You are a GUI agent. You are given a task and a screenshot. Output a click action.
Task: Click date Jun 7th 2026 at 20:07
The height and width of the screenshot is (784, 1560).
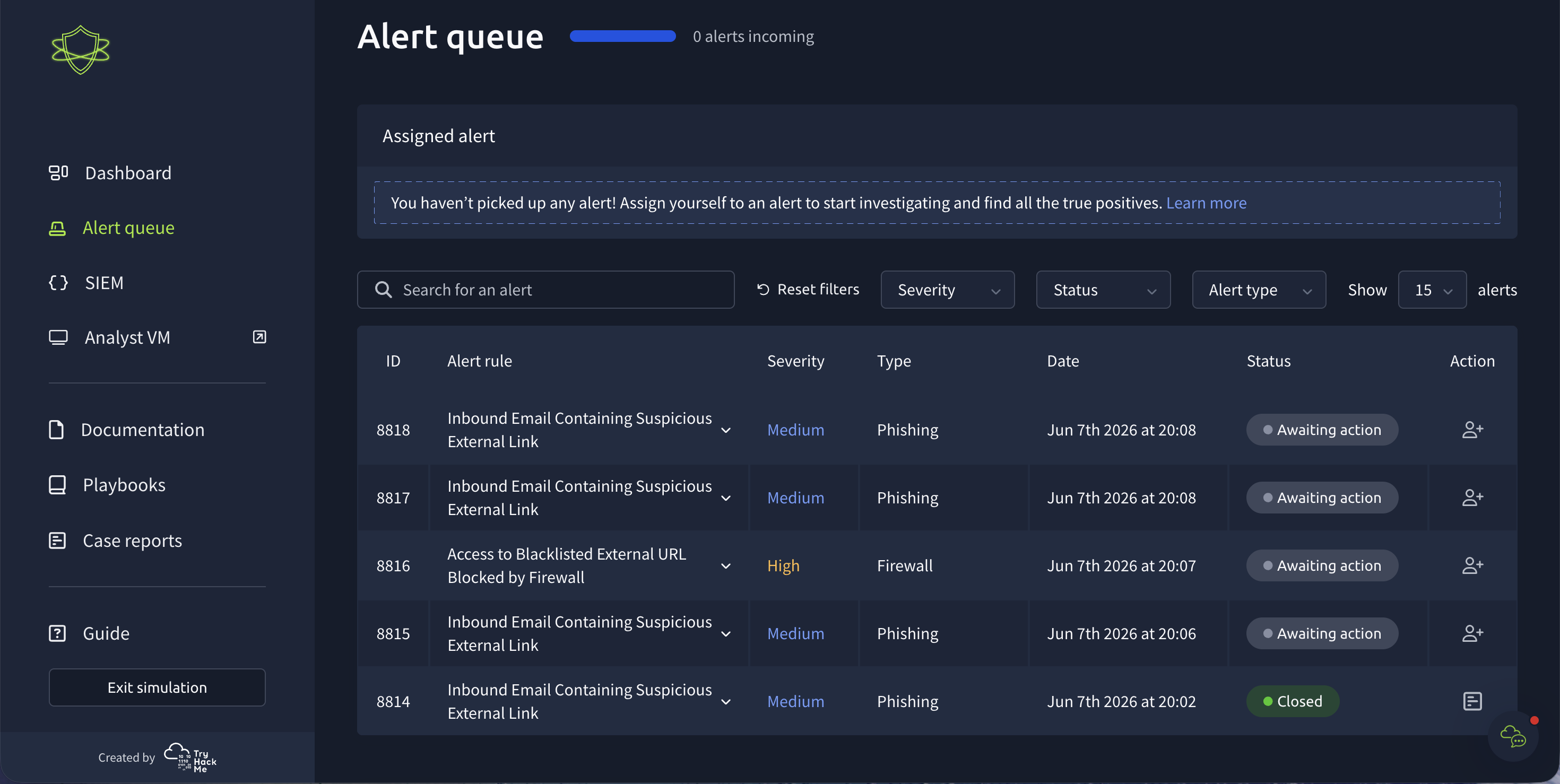1121,565
